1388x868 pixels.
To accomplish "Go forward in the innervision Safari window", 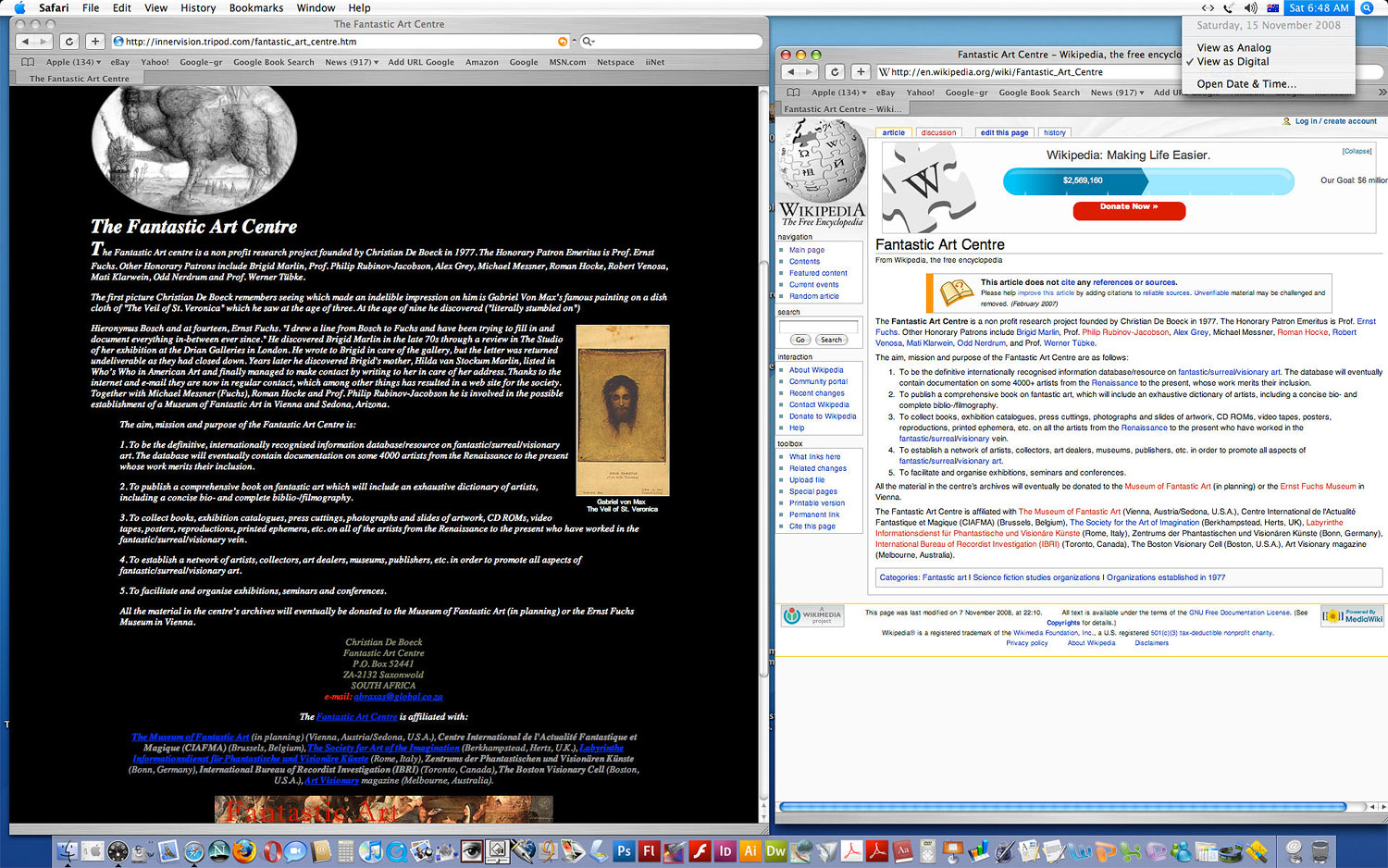I will tap(44, 42).
